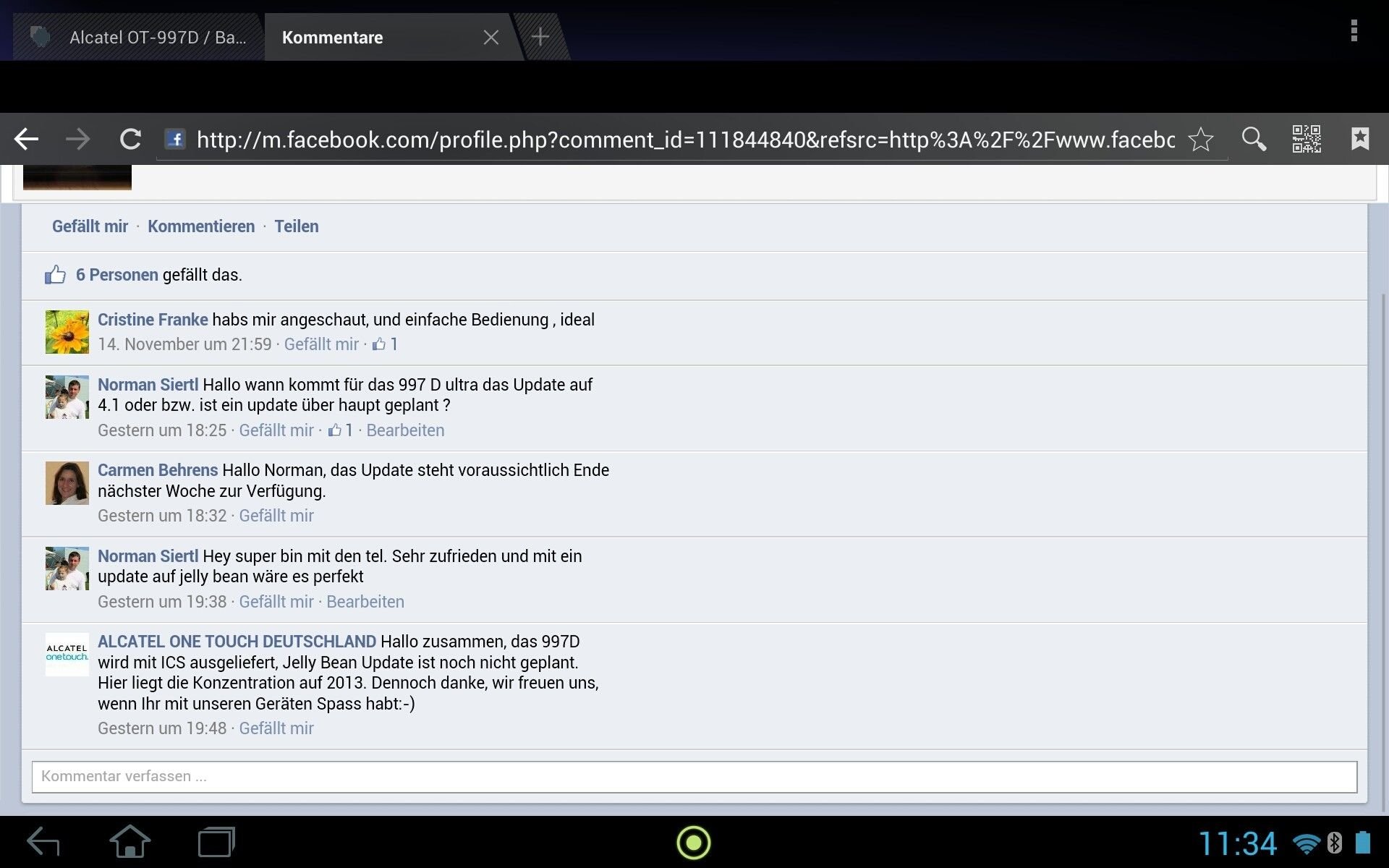Like the Alcatel 19:48 comment
Viewport: 1389px width, 868px height.
click(x=276, y=728)
